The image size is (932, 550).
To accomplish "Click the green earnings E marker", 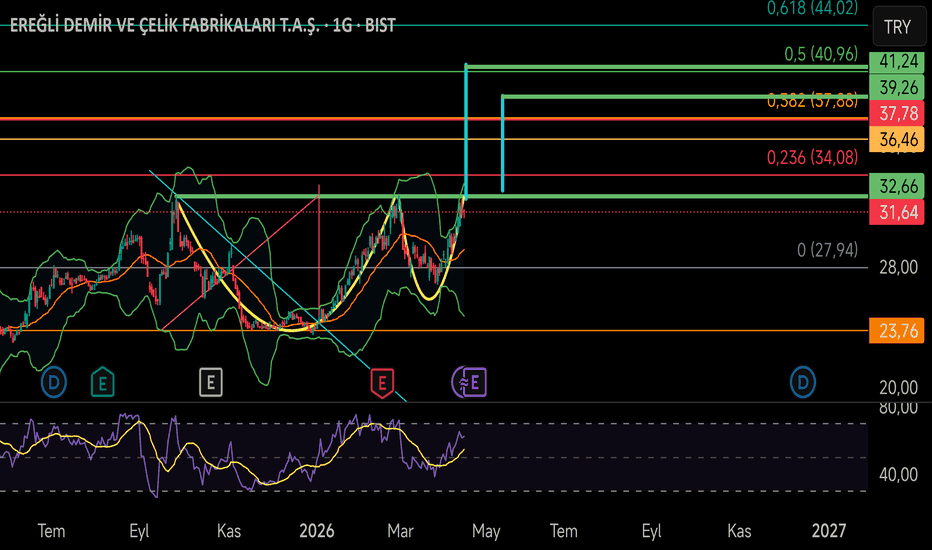I will [101, 381].
